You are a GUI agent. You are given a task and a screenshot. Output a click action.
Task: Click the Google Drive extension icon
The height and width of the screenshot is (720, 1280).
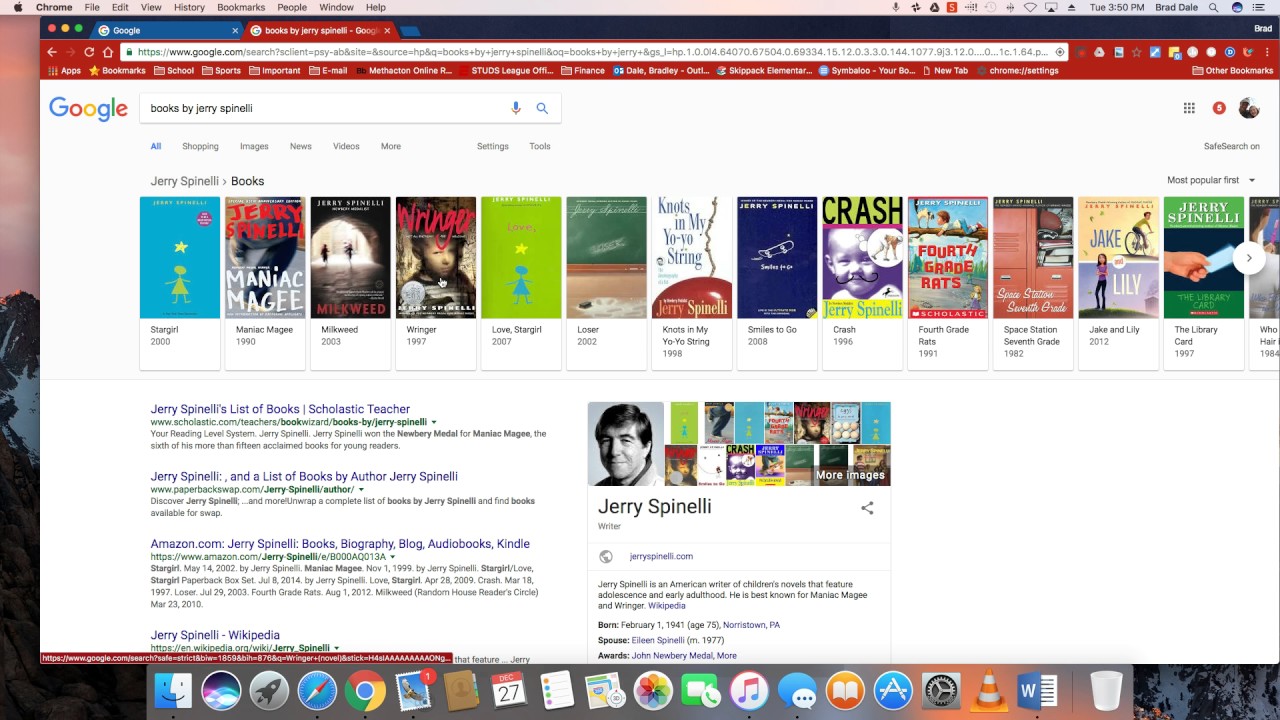click(1098, 52)
